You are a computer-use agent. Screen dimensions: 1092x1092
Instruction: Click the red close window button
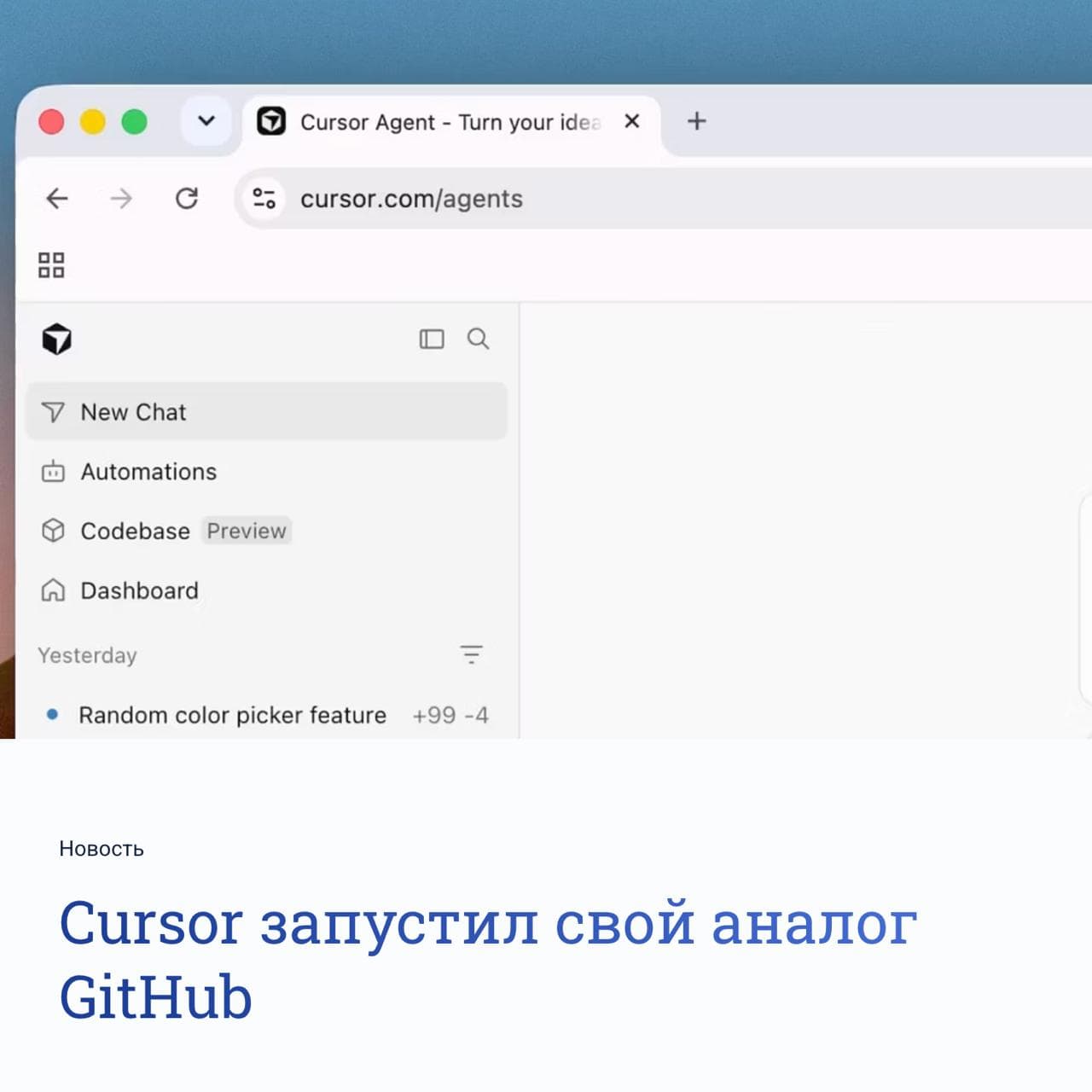tap(51, 122)
